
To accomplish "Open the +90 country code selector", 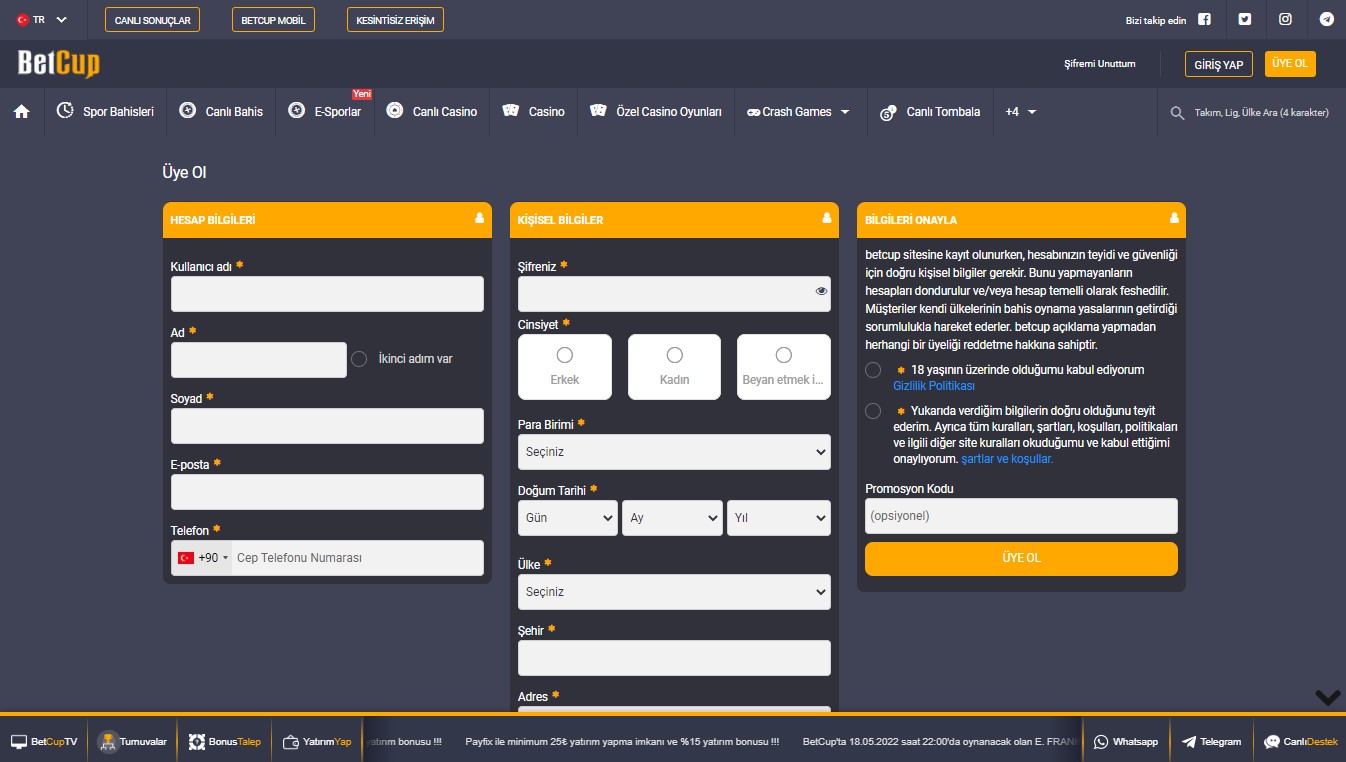I will pos(203,558).
